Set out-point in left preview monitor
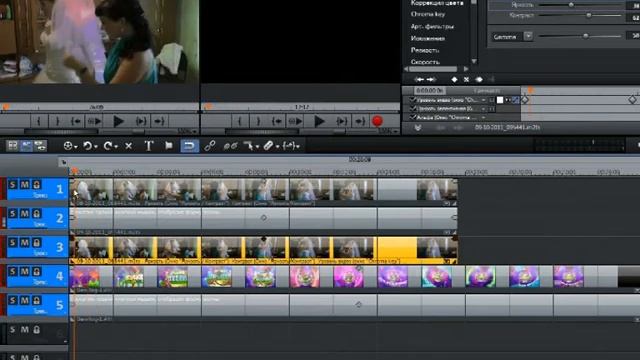 (58, 121)
